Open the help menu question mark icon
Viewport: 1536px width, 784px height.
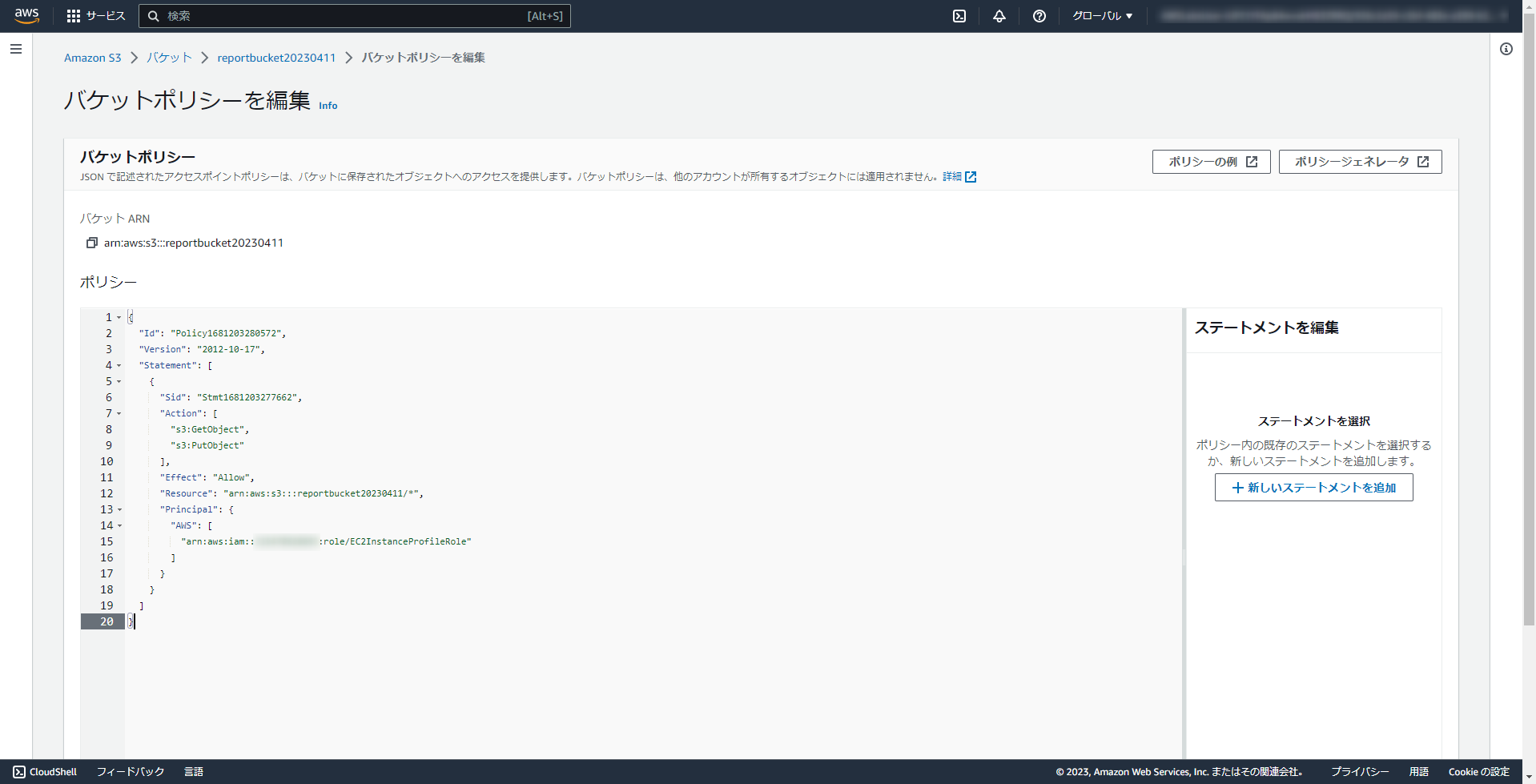(1039, 15)
